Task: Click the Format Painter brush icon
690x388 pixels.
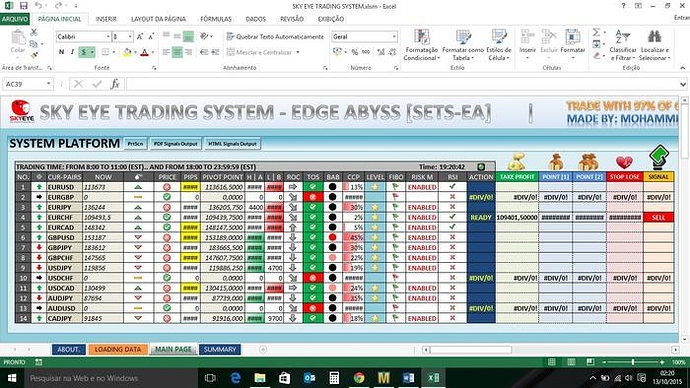Action: 34,55
